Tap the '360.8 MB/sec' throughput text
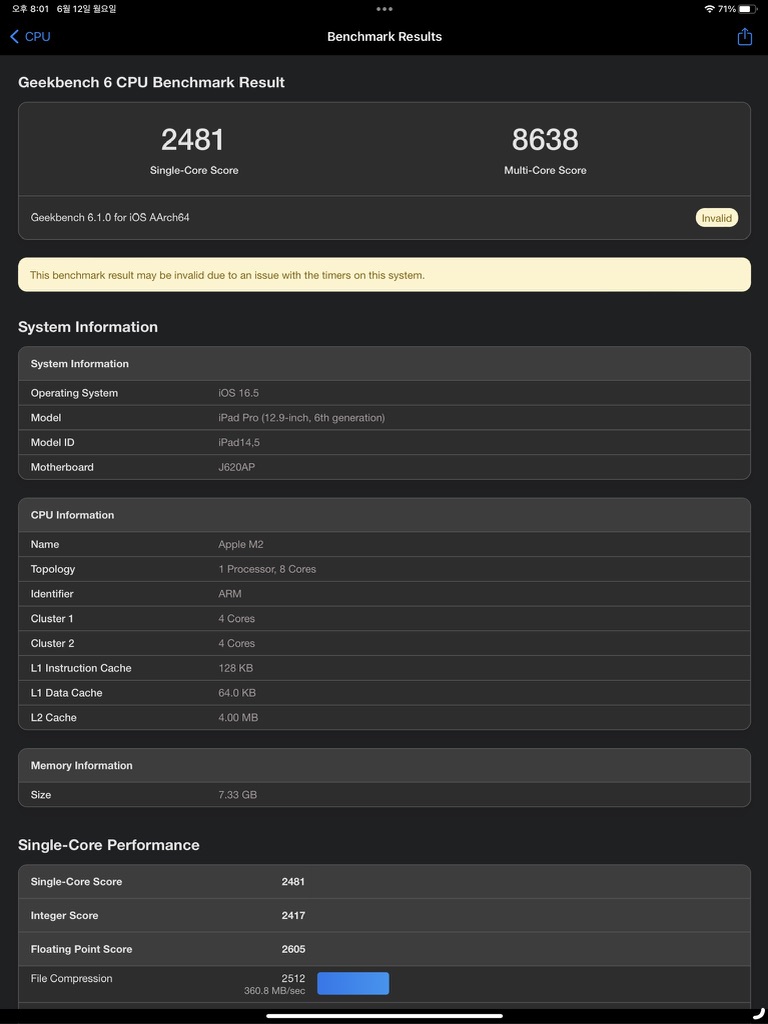Screen dimensions: 768x1024 point(274,991)
